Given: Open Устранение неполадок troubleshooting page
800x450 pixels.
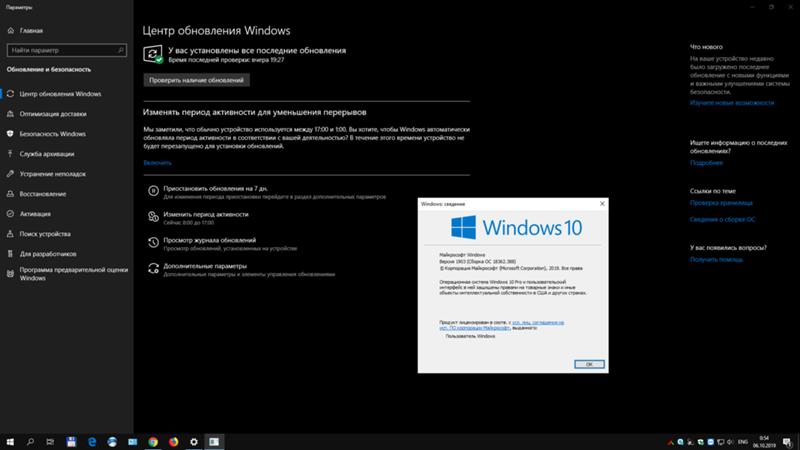Looking at the screenshot, I should point(52,173).
